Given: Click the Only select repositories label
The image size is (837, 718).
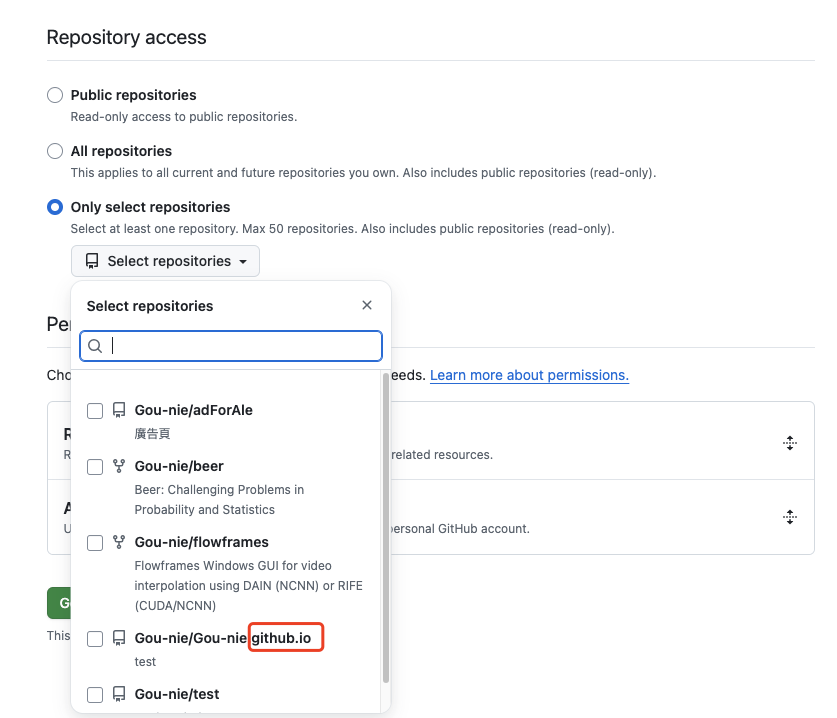Looking at the screenshot, I should pyautogui.click(x=151, y=207).
